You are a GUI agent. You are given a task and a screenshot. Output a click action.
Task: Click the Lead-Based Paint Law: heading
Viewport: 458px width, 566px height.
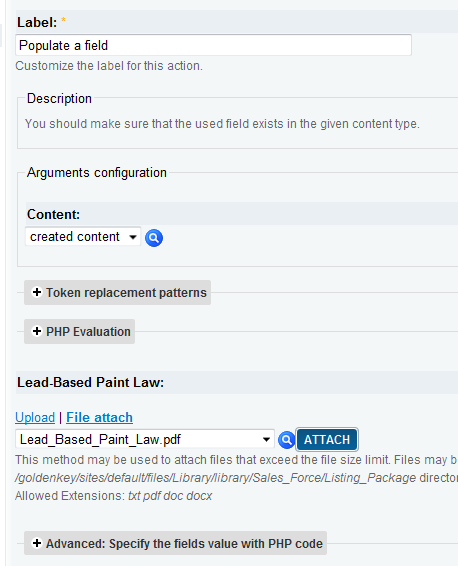click(x=91, y=382)
